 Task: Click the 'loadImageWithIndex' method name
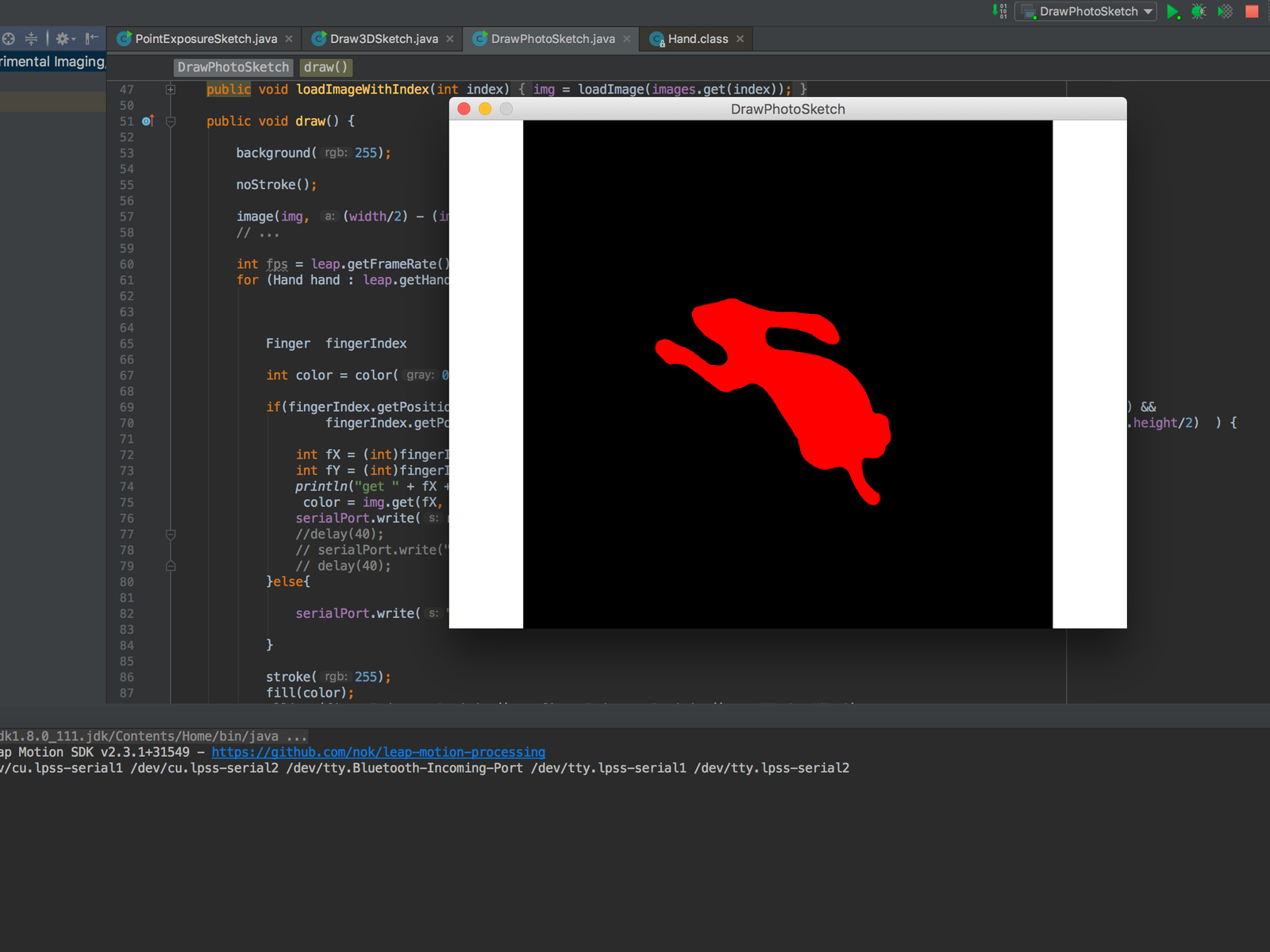(363, 90)
